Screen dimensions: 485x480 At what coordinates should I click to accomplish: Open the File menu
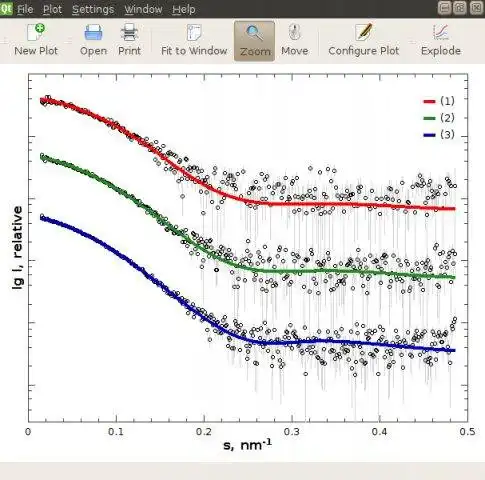point(25,9)
